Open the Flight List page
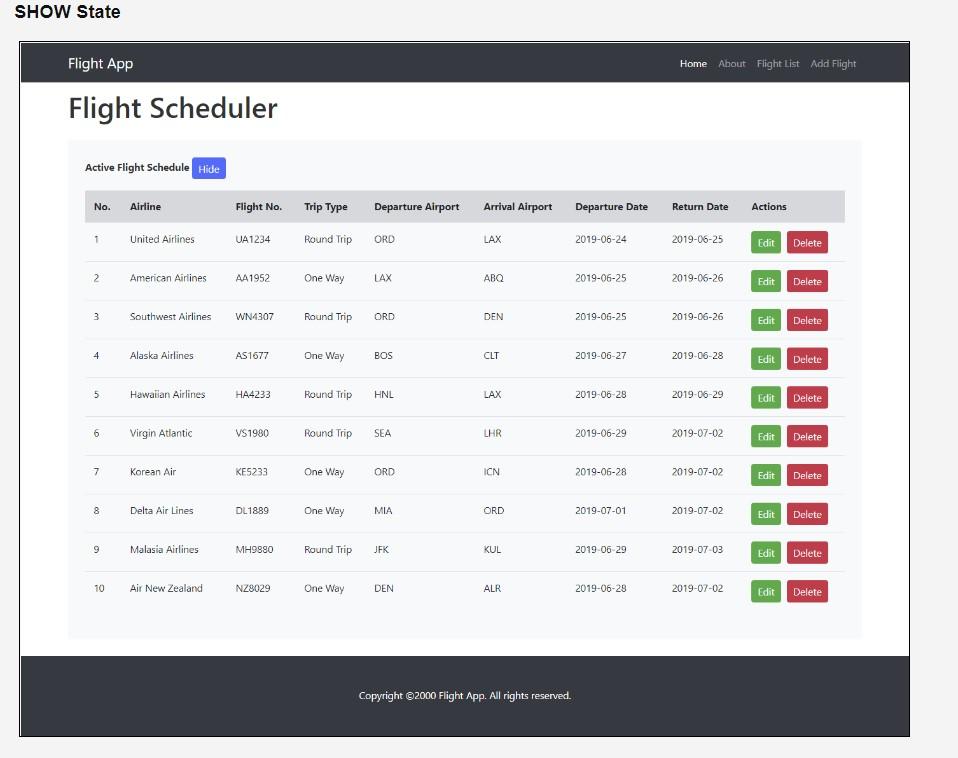 pyautogui.click(x=778, y=63)
